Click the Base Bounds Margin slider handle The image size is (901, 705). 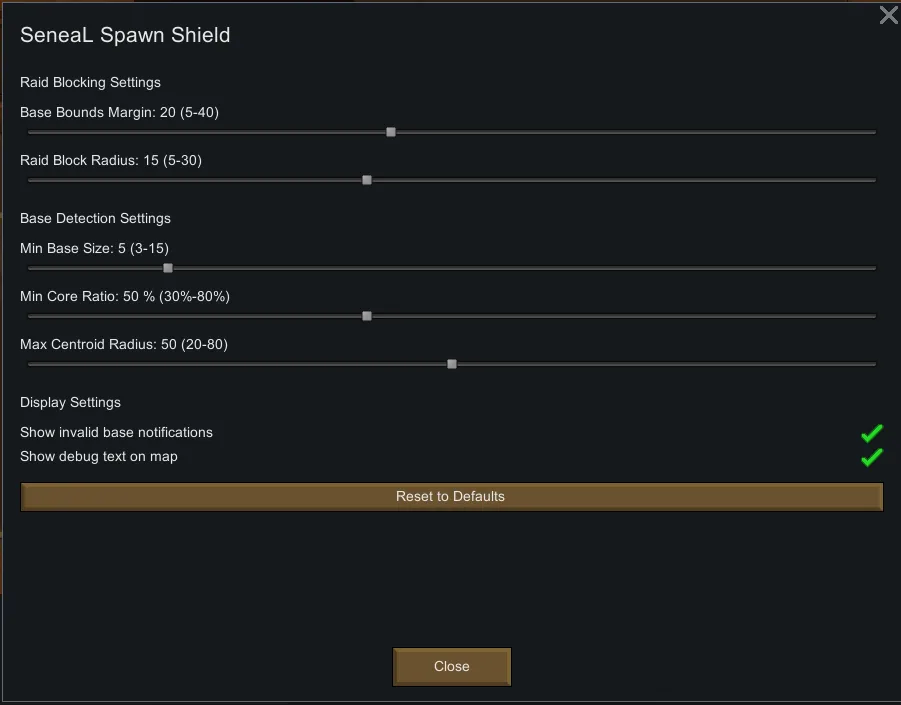[391, 132]
